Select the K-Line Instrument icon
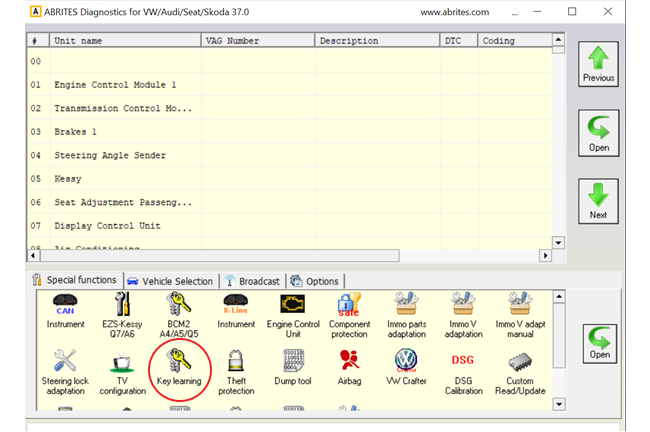 pos(236,311)
